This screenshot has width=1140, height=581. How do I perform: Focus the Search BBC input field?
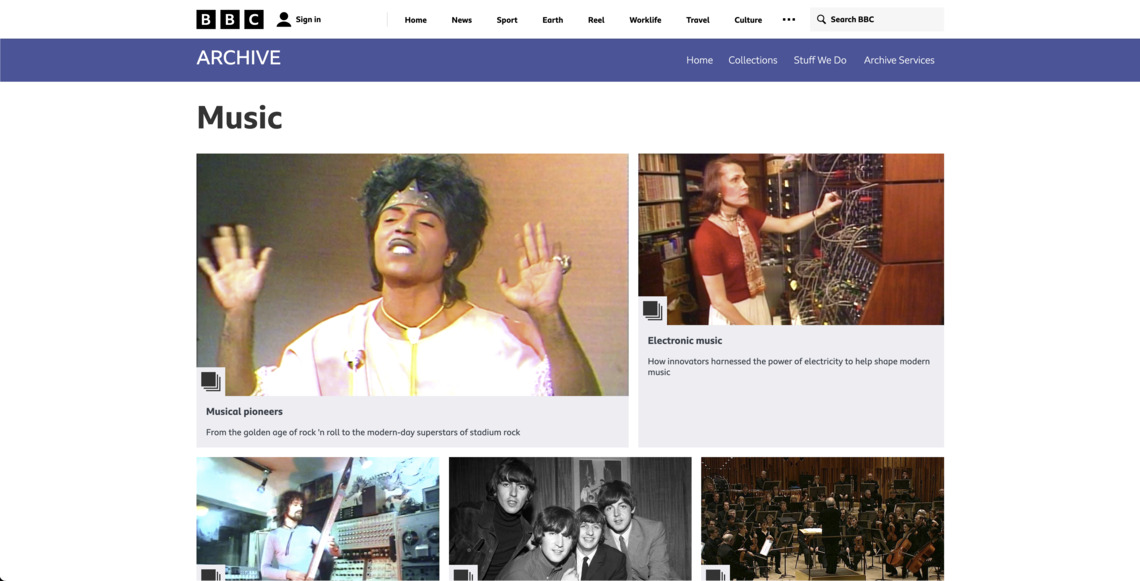click(x=883, y=19)
